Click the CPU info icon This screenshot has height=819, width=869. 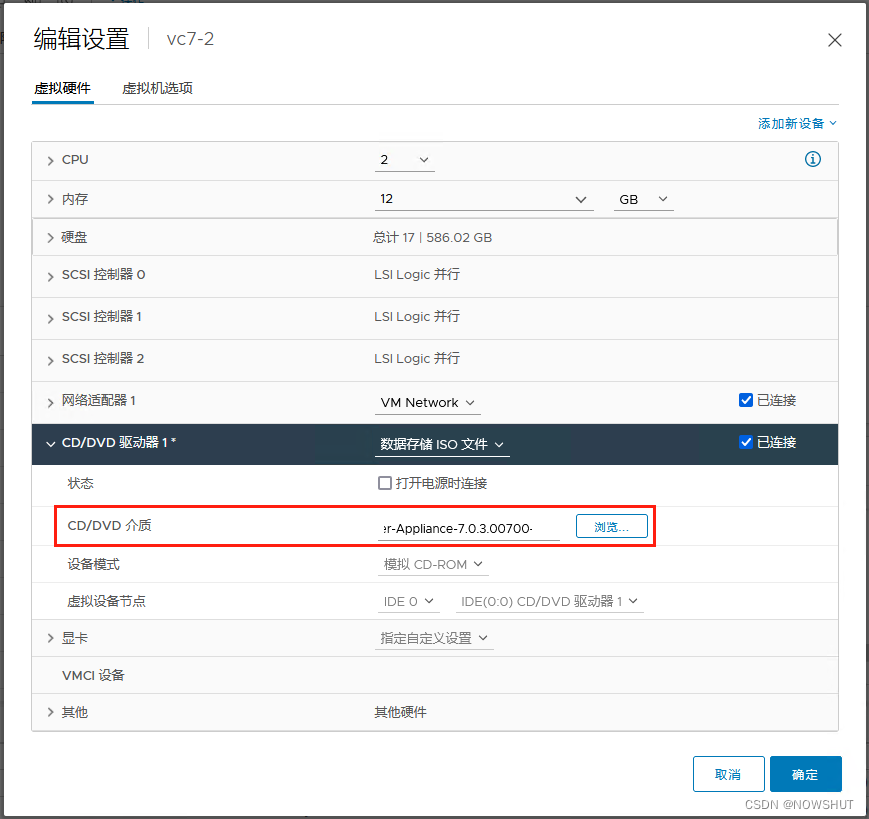pyautogui.click(x=812, y=160)
